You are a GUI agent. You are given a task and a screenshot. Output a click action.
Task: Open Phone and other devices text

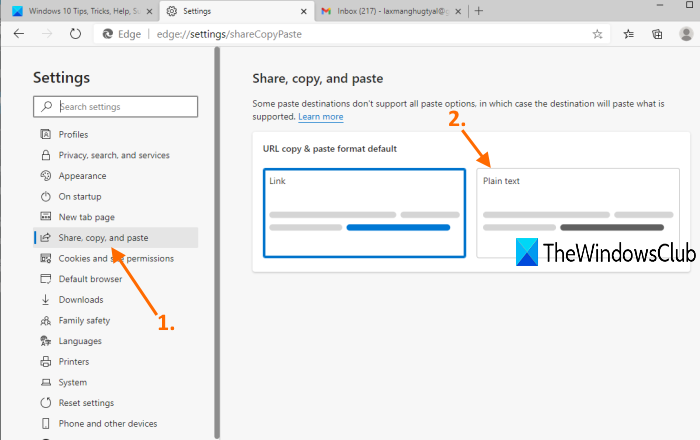108,423
